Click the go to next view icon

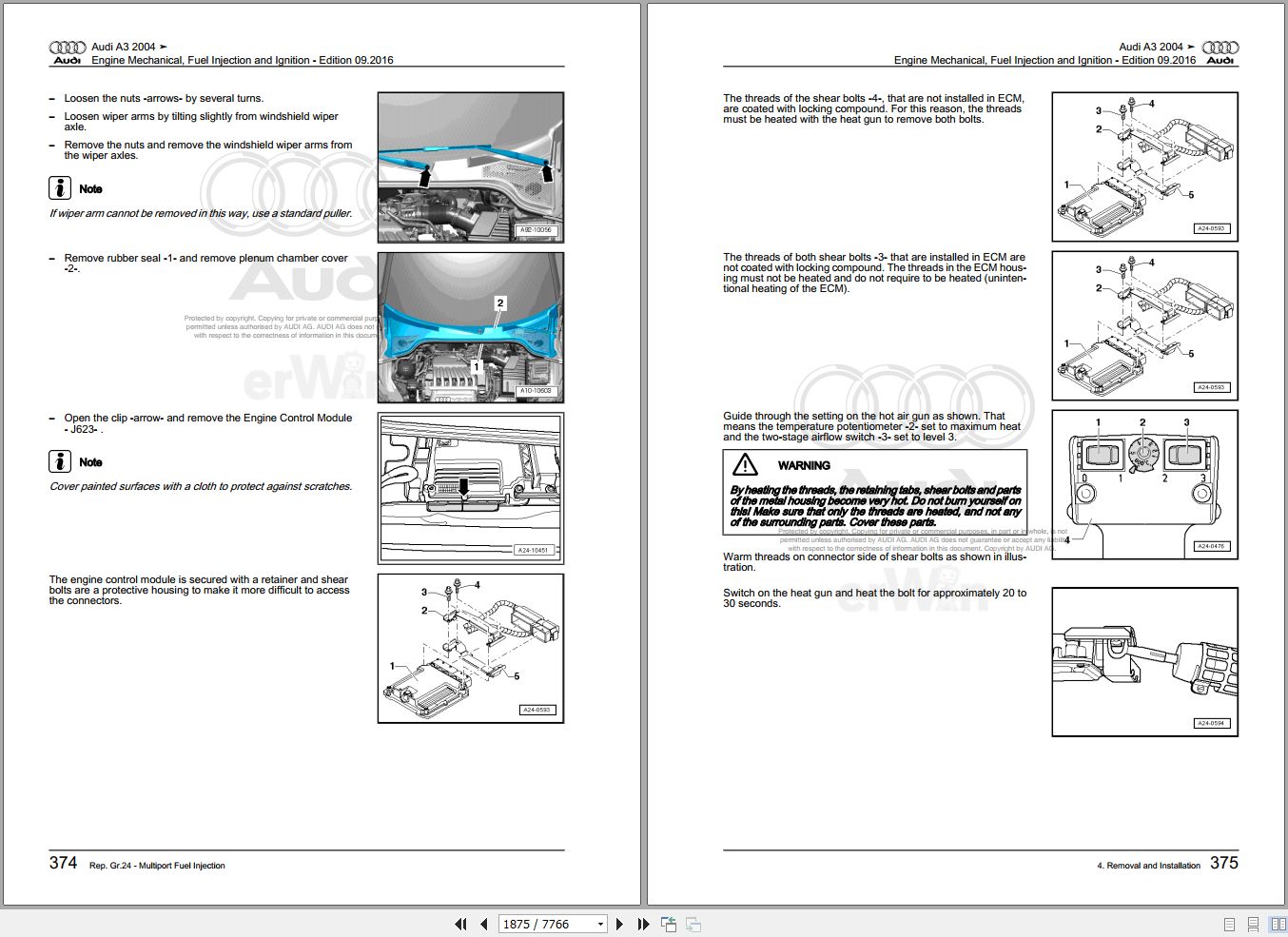[x=693, y=924]
